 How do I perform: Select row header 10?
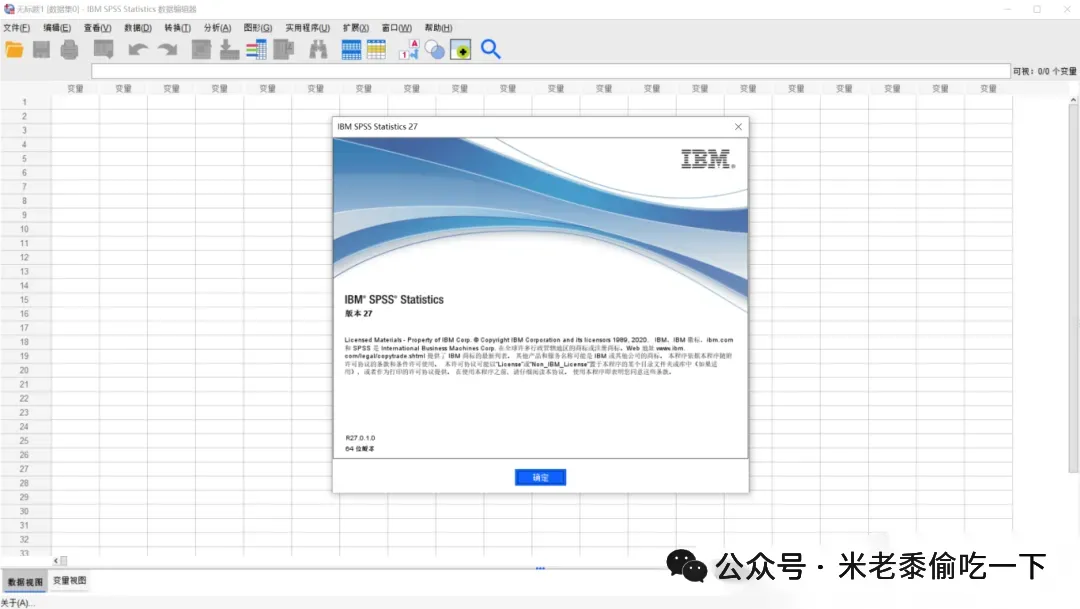click(25, 229)
